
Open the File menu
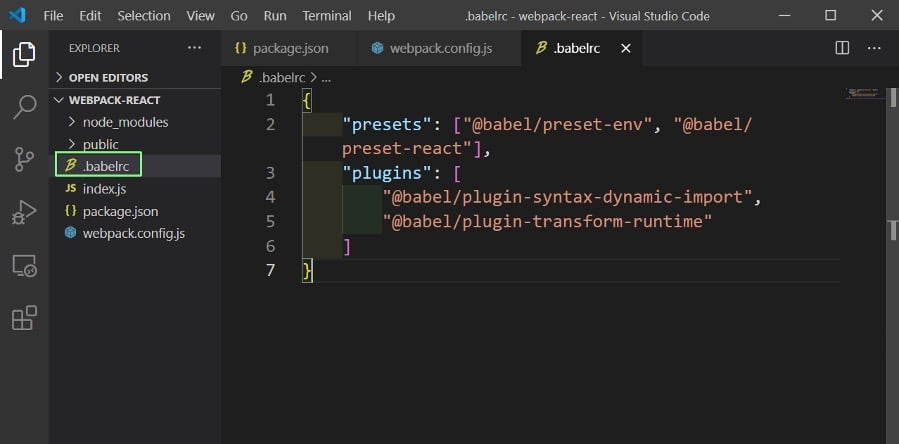pos(53,16)
